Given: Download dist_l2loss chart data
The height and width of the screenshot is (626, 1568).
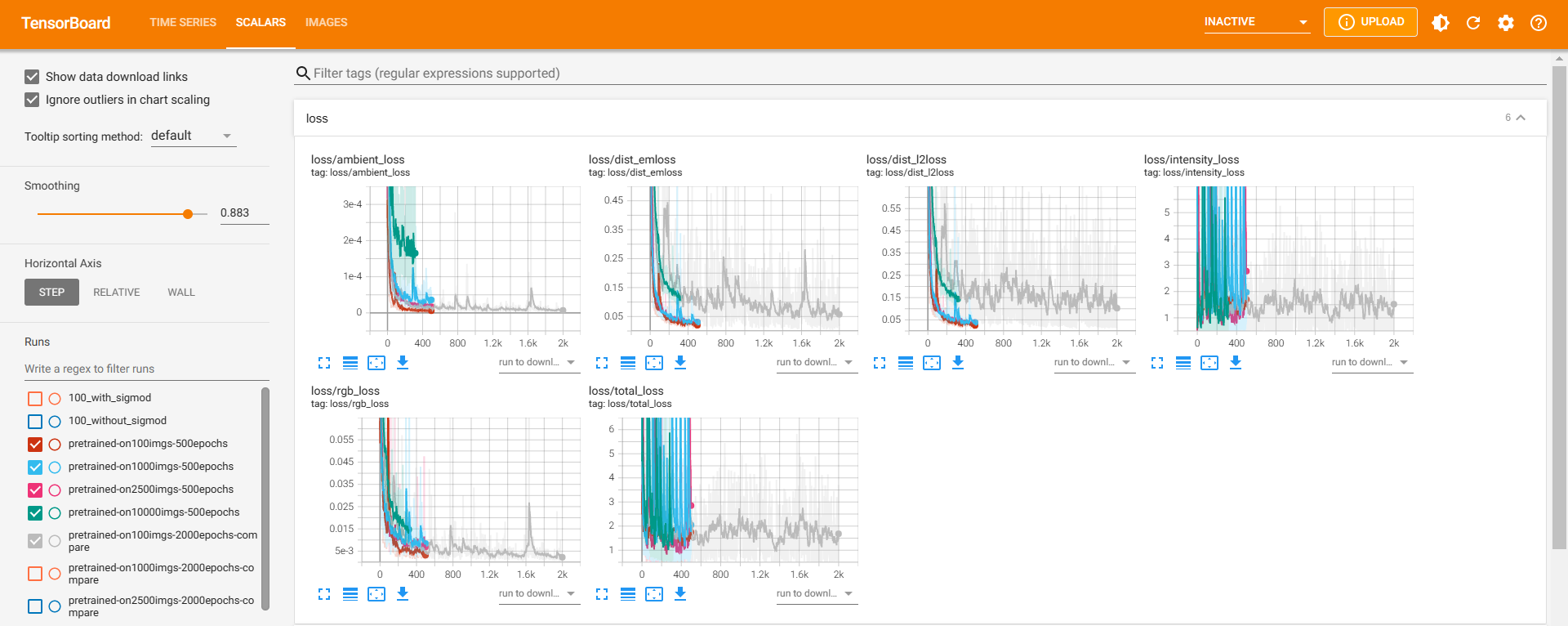Looking at the screenshot, I should [958, 362].
